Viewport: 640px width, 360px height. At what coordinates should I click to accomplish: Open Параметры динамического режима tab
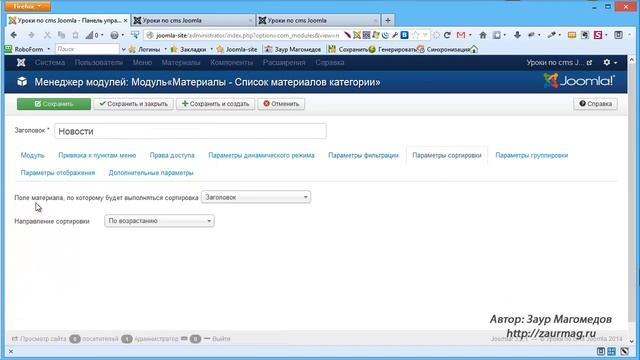261,155
